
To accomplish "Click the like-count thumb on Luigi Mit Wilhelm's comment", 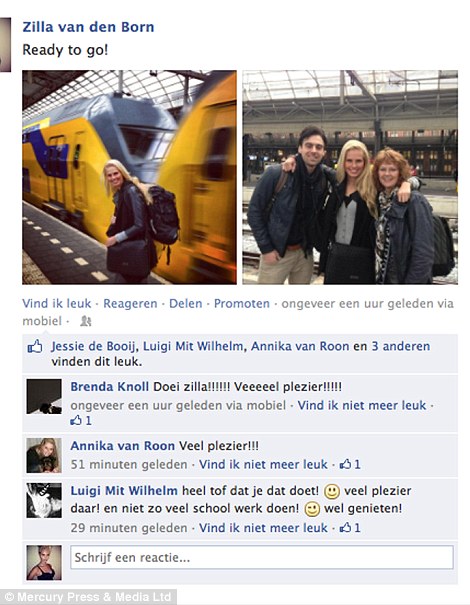I will coord(345,527).
